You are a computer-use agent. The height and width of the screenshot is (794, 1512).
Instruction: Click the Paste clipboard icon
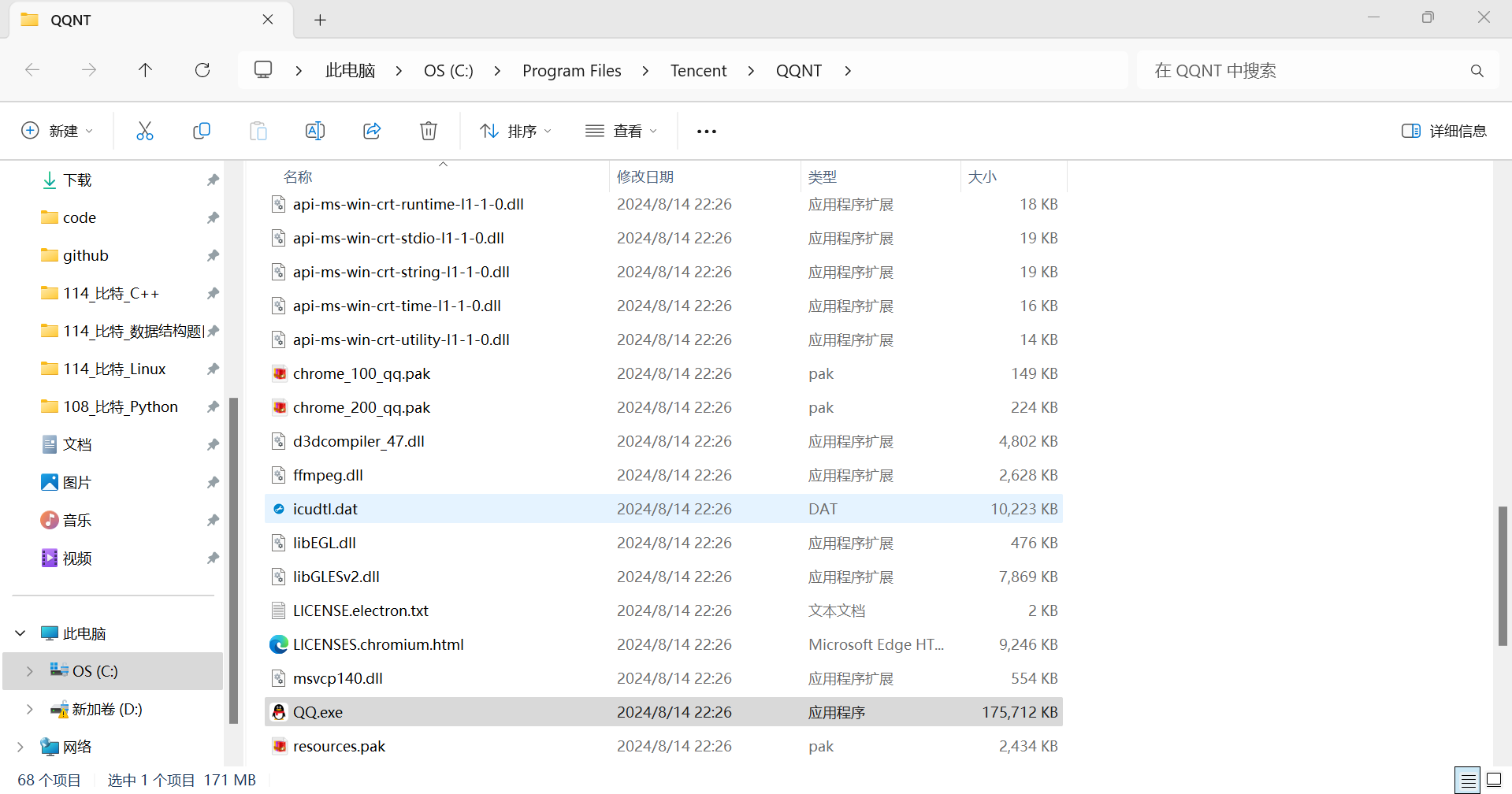pos(258,131)
